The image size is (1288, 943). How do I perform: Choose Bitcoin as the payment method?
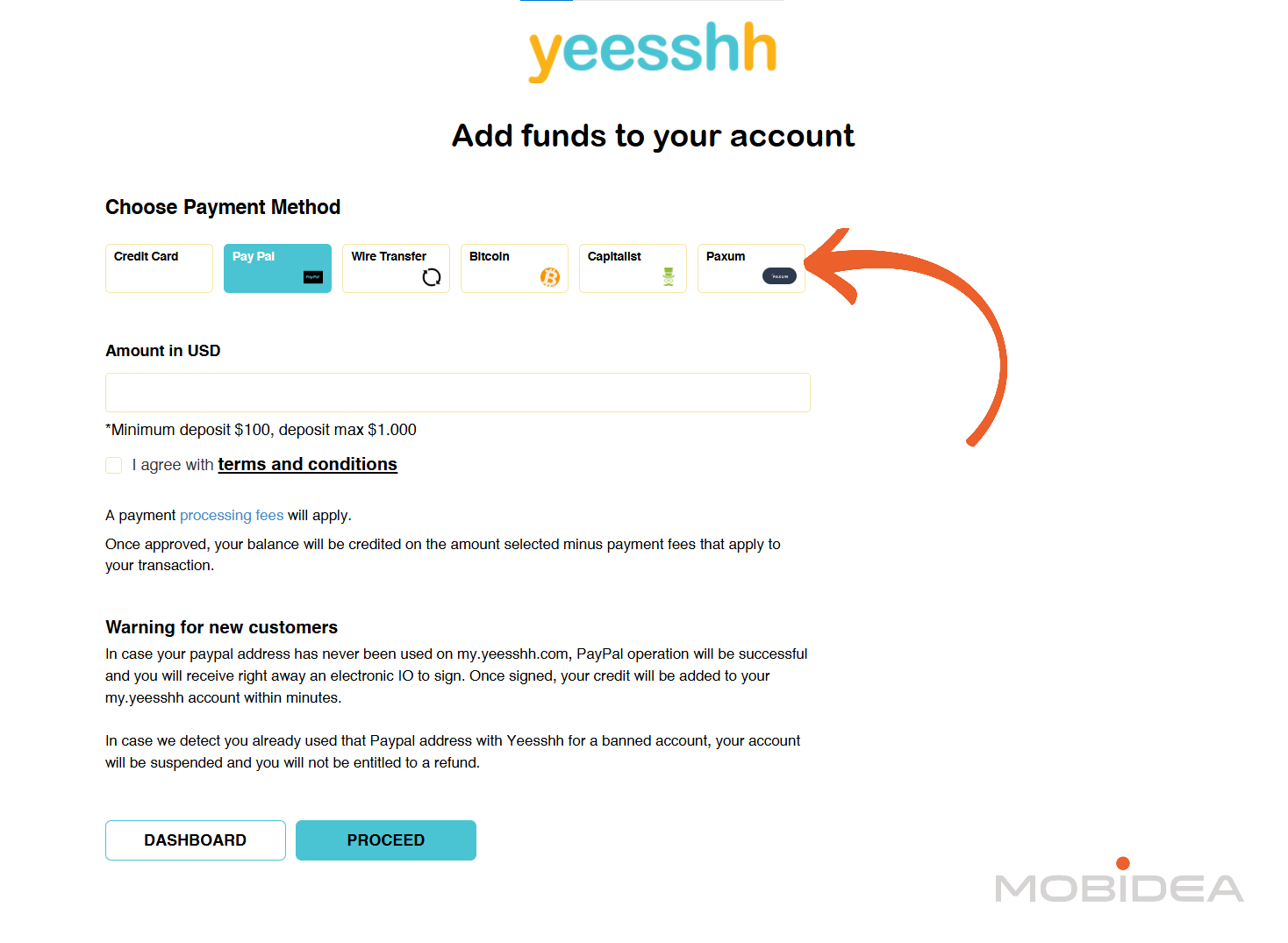coord(514,268)
